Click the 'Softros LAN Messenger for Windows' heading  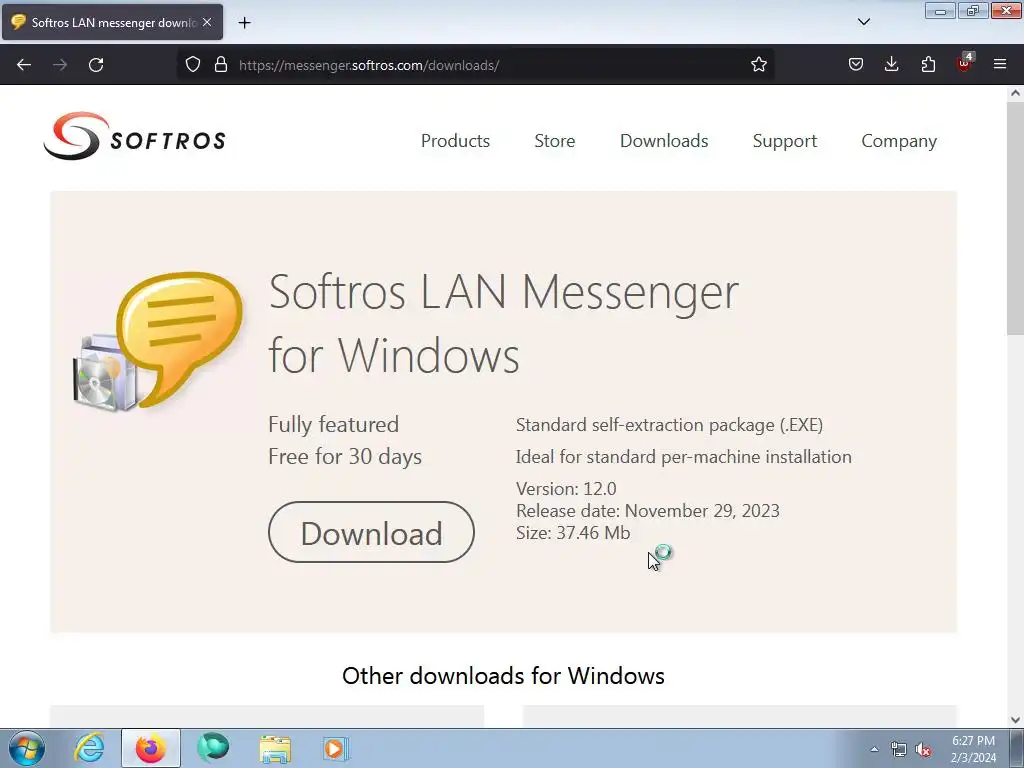point(504,323)
